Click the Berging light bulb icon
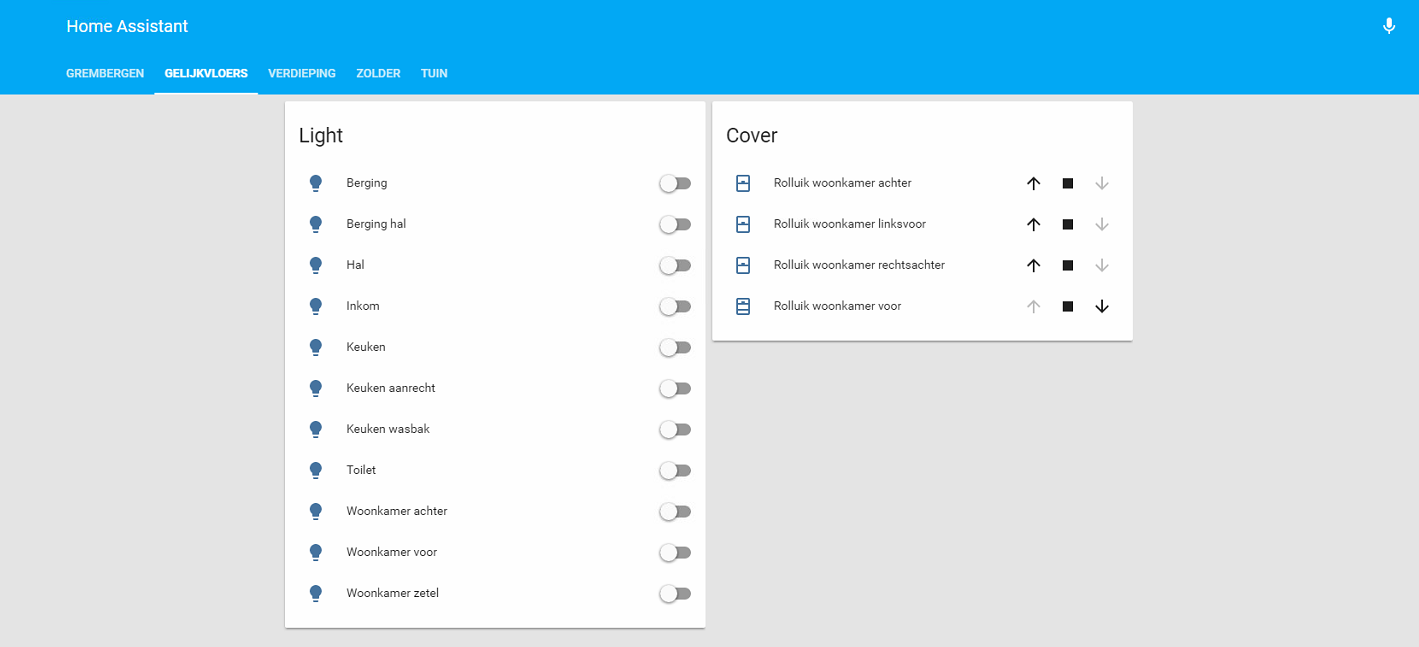Viewport: 1419px width, 647px height. pos(316,184)
